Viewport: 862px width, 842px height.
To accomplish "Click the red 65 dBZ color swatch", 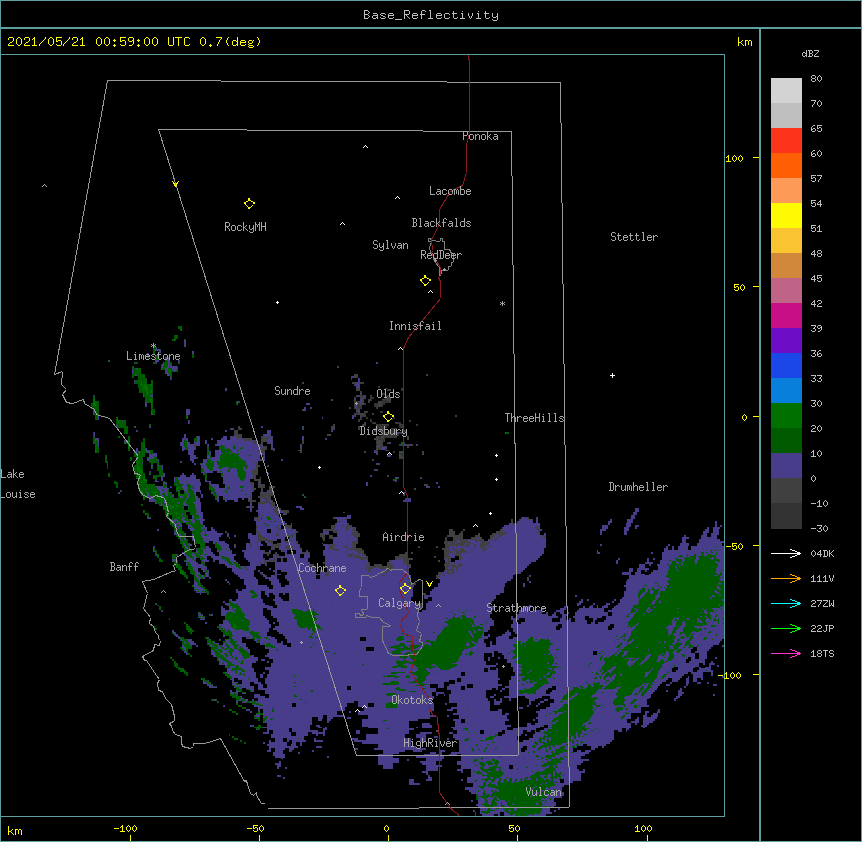I will [786, 140].
